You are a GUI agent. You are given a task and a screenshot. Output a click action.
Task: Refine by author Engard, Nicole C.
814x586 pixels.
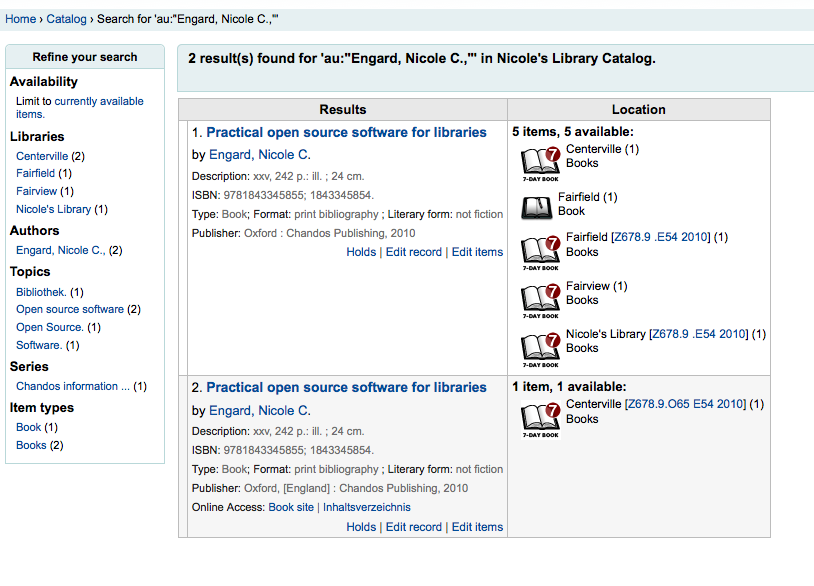click(60, 250)
